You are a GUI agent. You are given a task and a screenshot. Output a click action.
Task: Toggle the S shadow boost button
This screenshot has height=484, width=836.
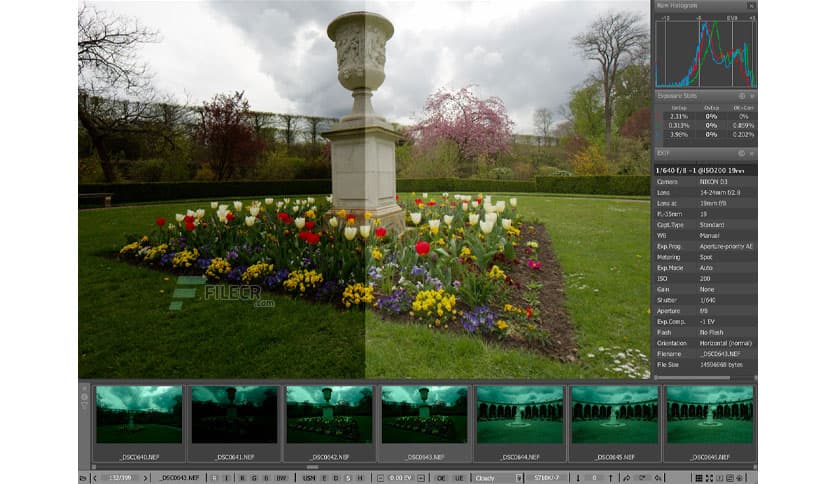[x=348, y=478]
